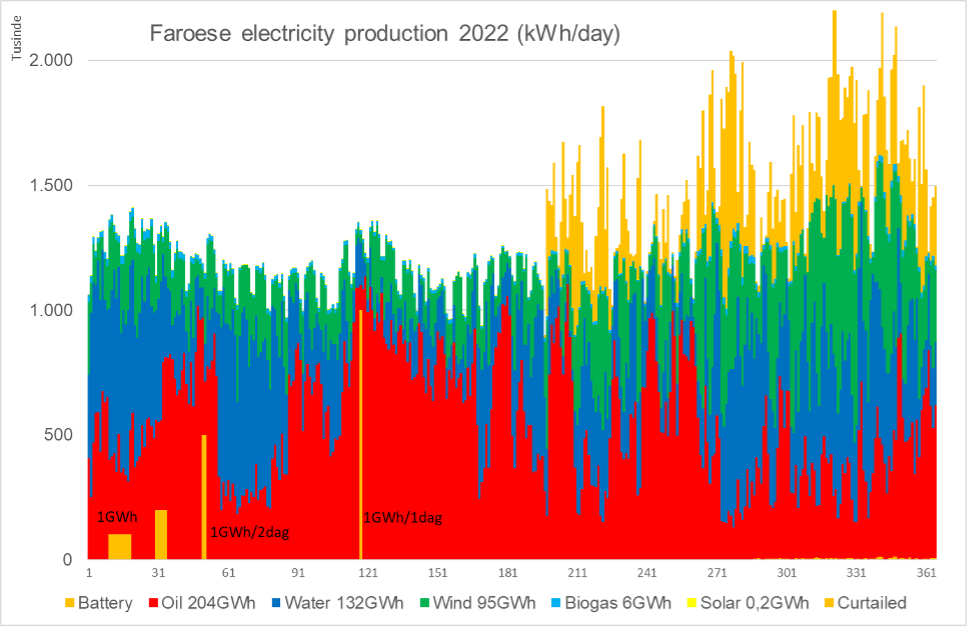The height and width of the screenshot is (629, 968).
Task: Select the chart title text
Action: coord(385,35)
